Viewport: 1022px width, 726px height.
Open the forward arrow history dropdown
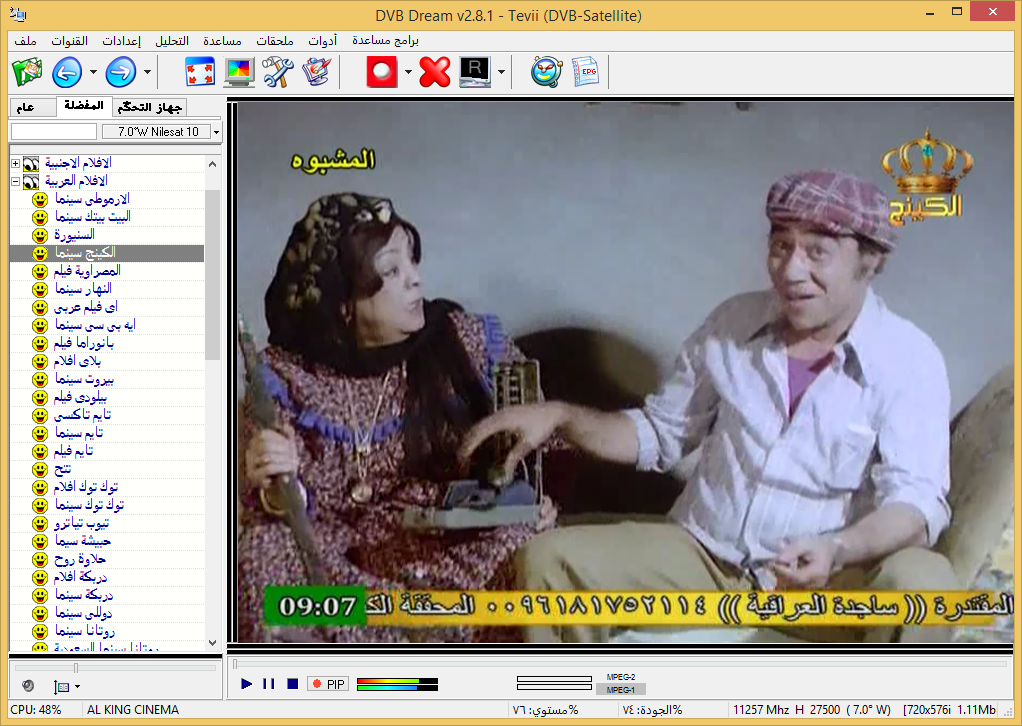147,72
